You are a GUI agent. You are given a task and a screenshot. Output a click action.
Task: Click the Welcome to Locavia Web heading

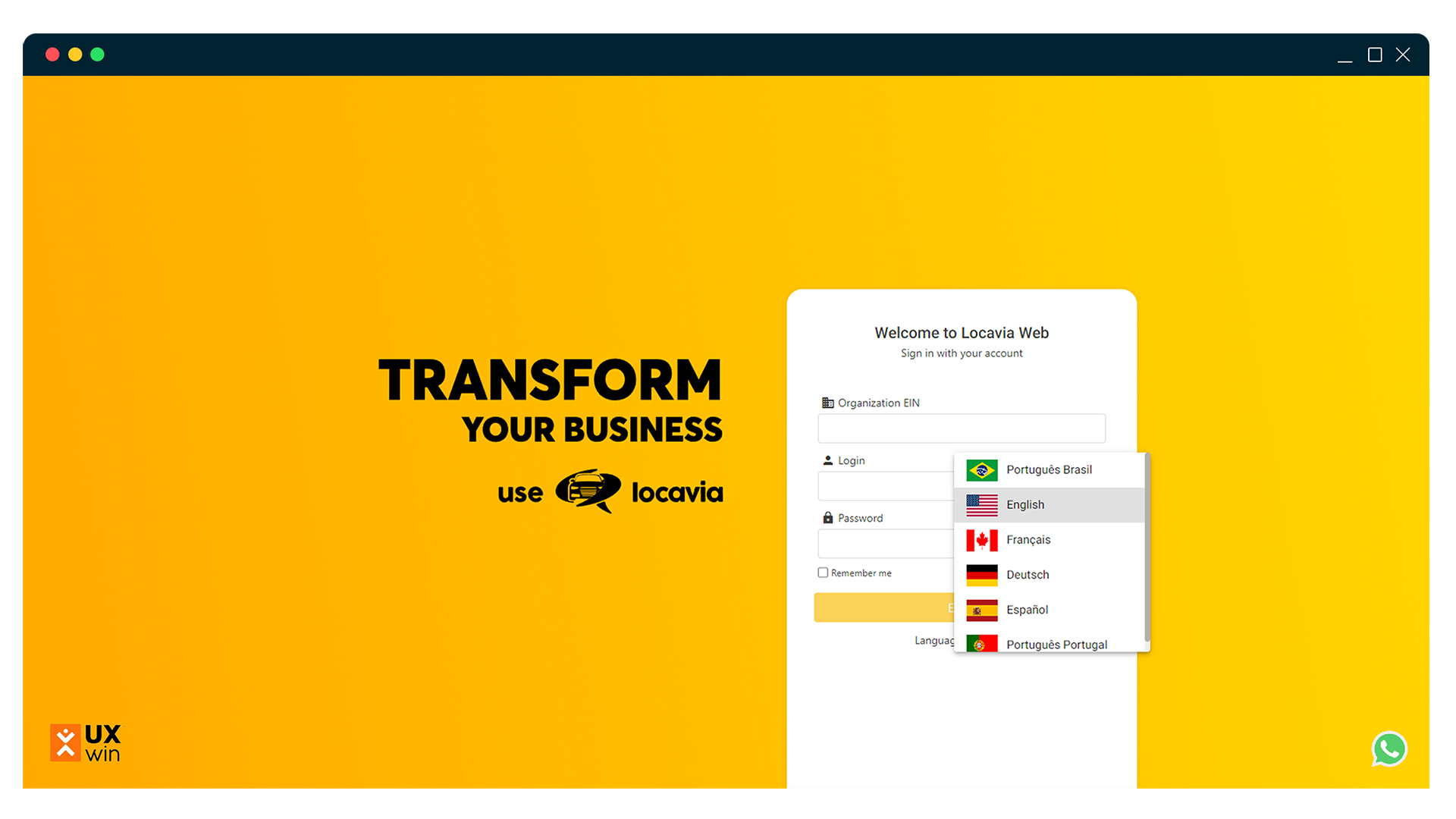click(x=962, y=333)
